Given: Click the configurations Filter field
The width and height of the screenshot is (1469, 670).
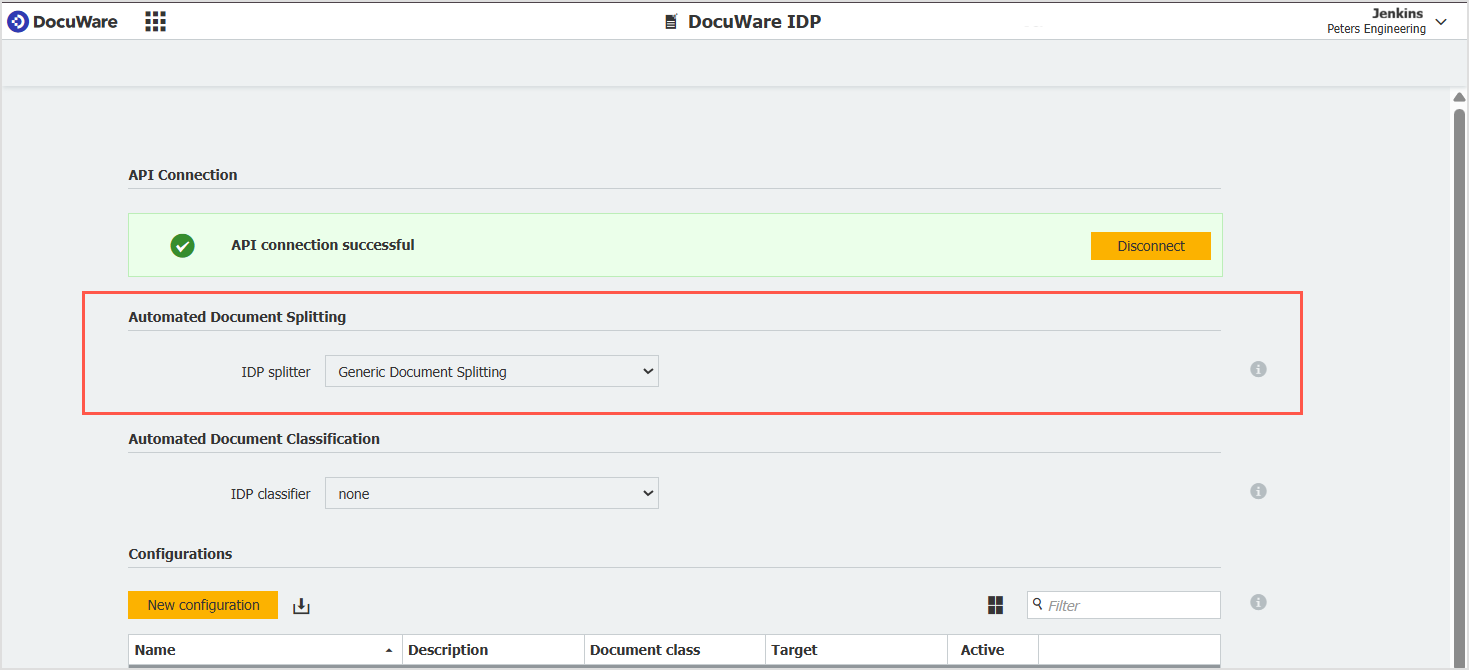Looking at the screenshot, I should coord(1130,605).
